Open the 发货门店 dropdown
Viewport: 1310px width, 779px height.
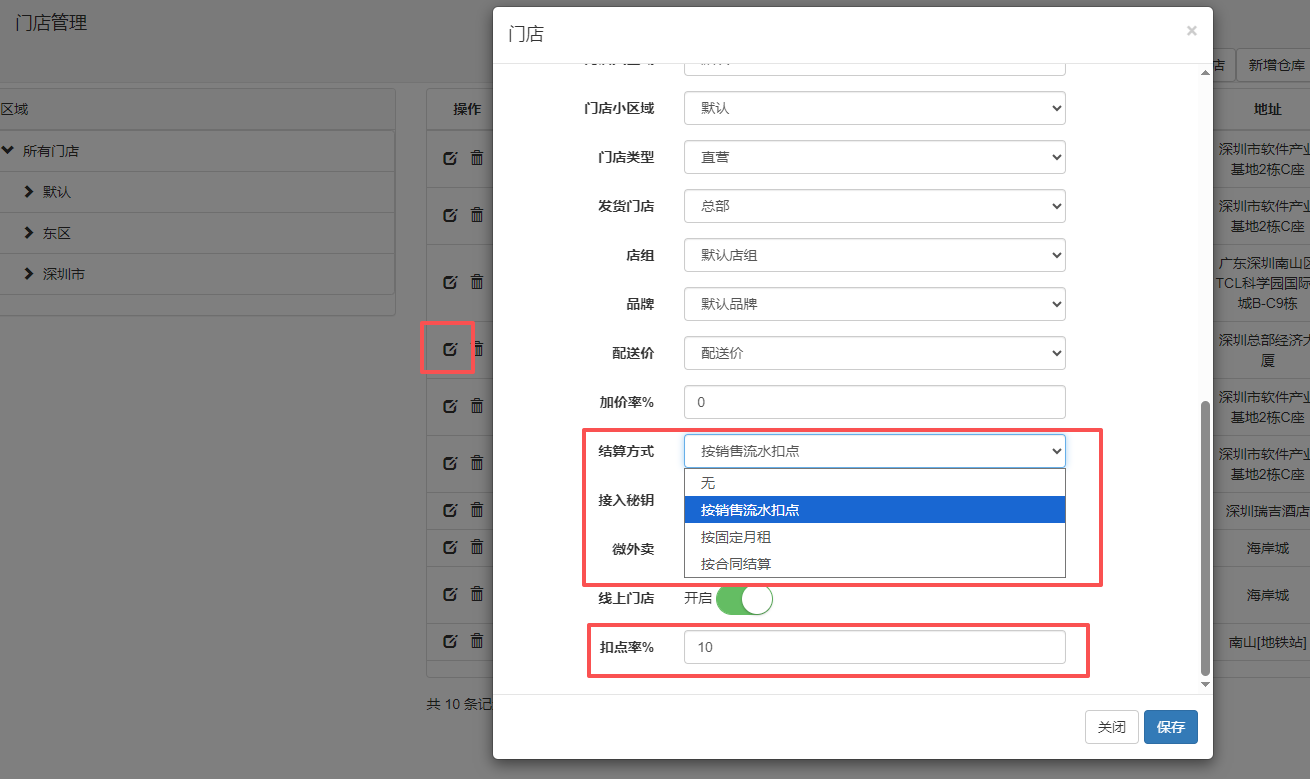tap(874, 206)
